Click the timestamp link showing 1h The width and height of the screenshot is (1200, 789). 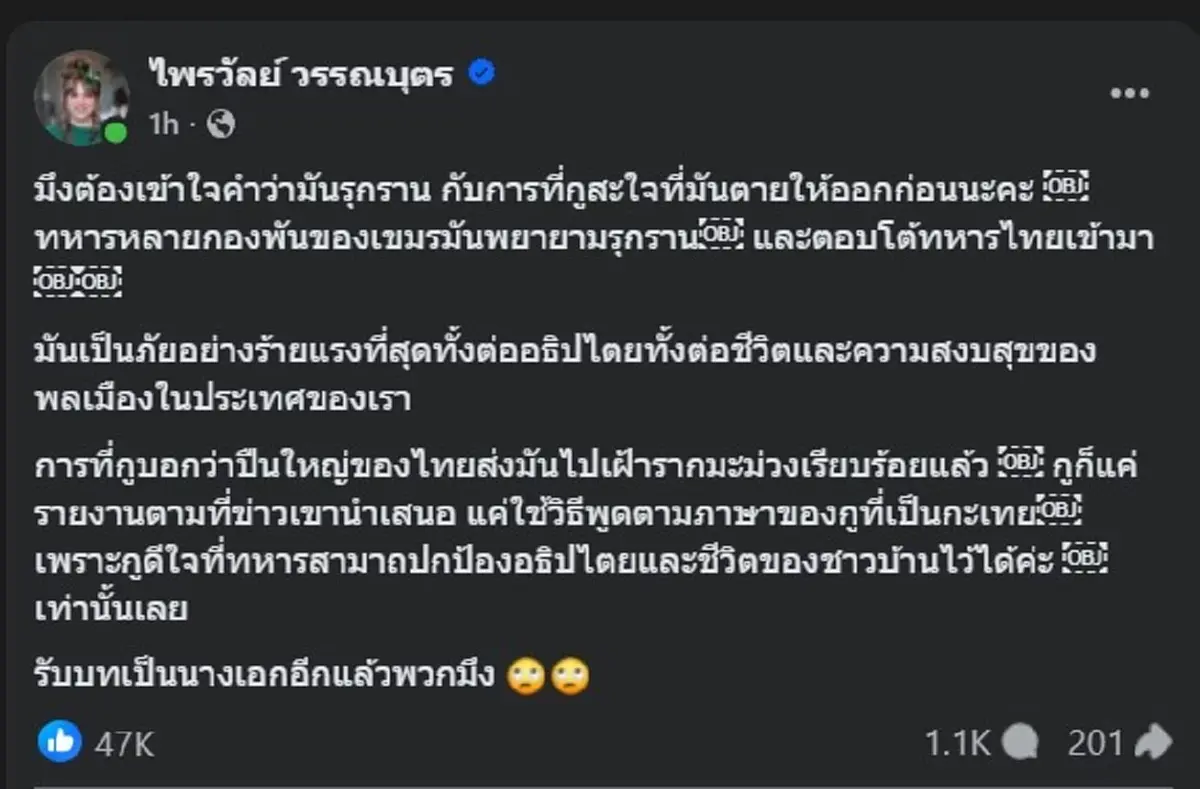point(163,126)
